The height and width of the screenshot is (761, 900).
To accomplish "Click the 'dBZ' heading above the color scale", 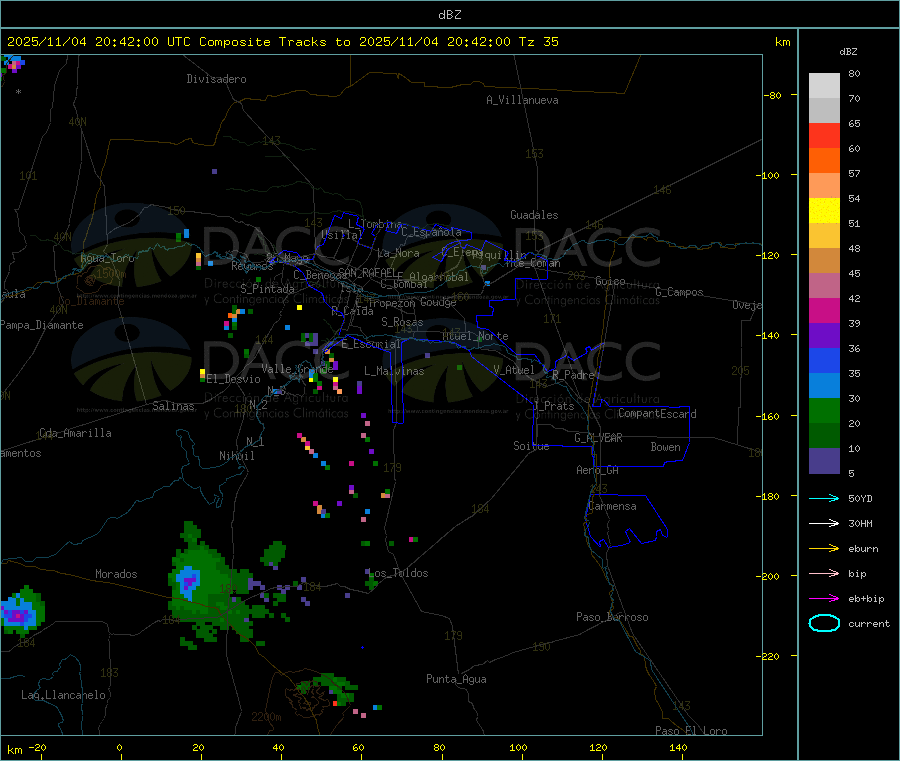I will tap(848, 52).
